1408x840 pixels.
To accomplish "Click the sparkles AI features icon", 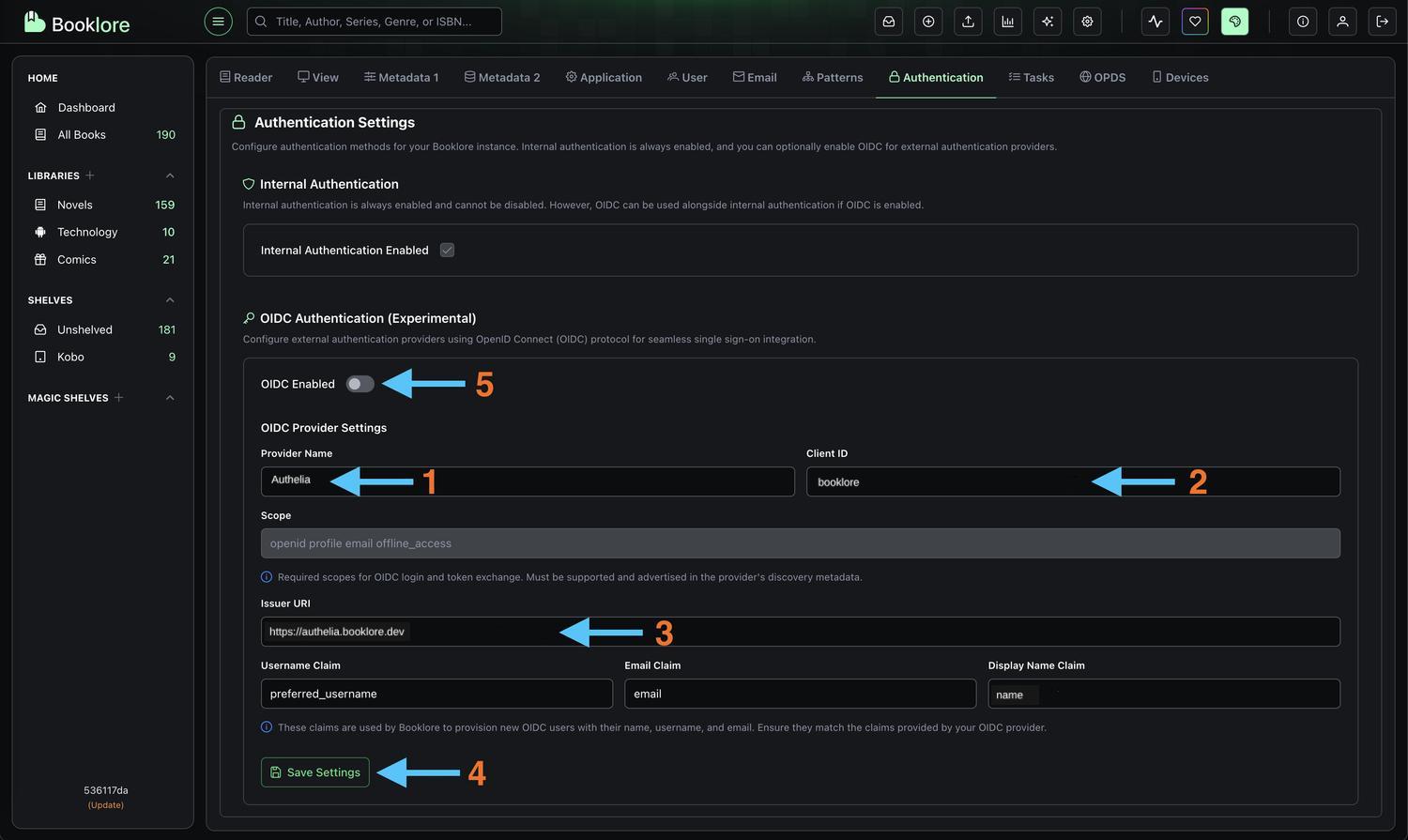I will point(1047,21).
